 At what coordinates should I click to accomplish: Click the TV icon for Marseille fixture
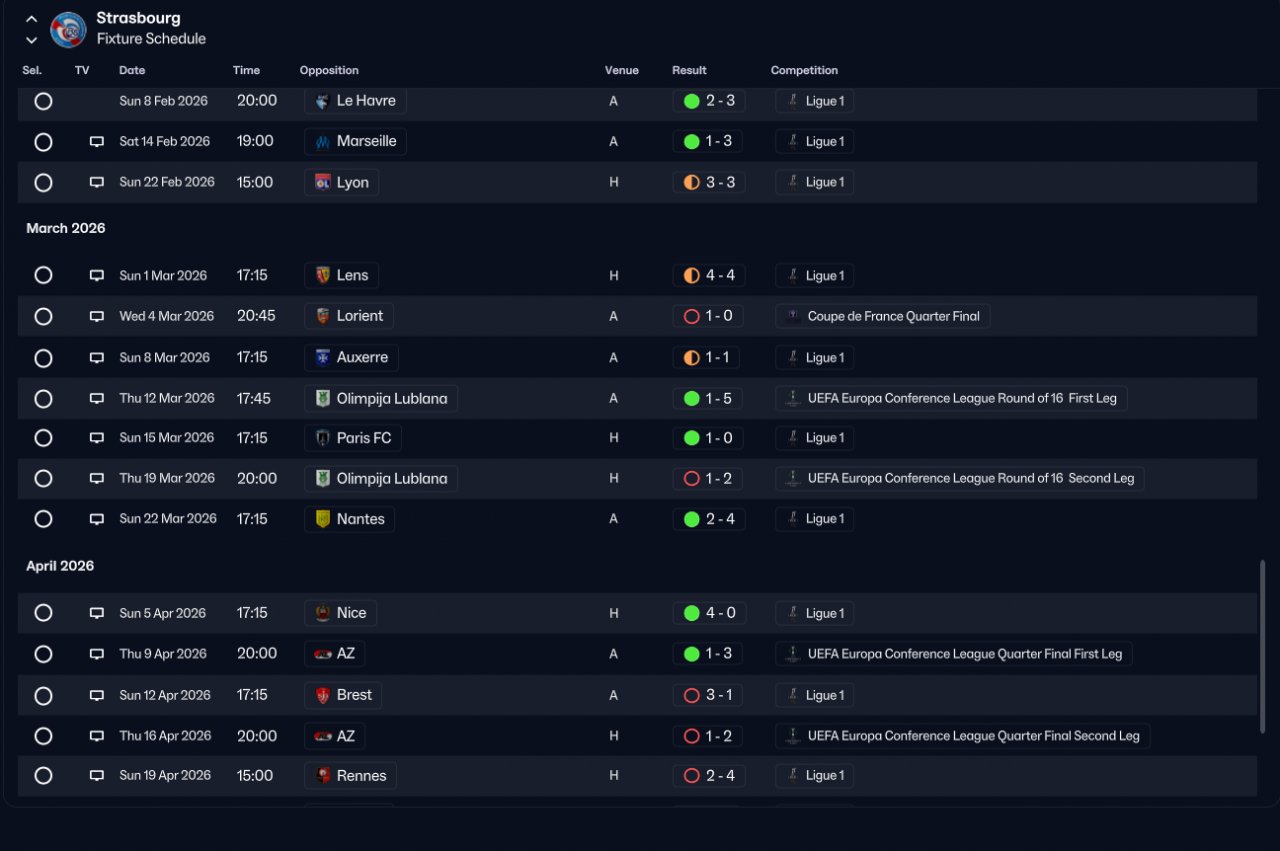coord(97,142)
